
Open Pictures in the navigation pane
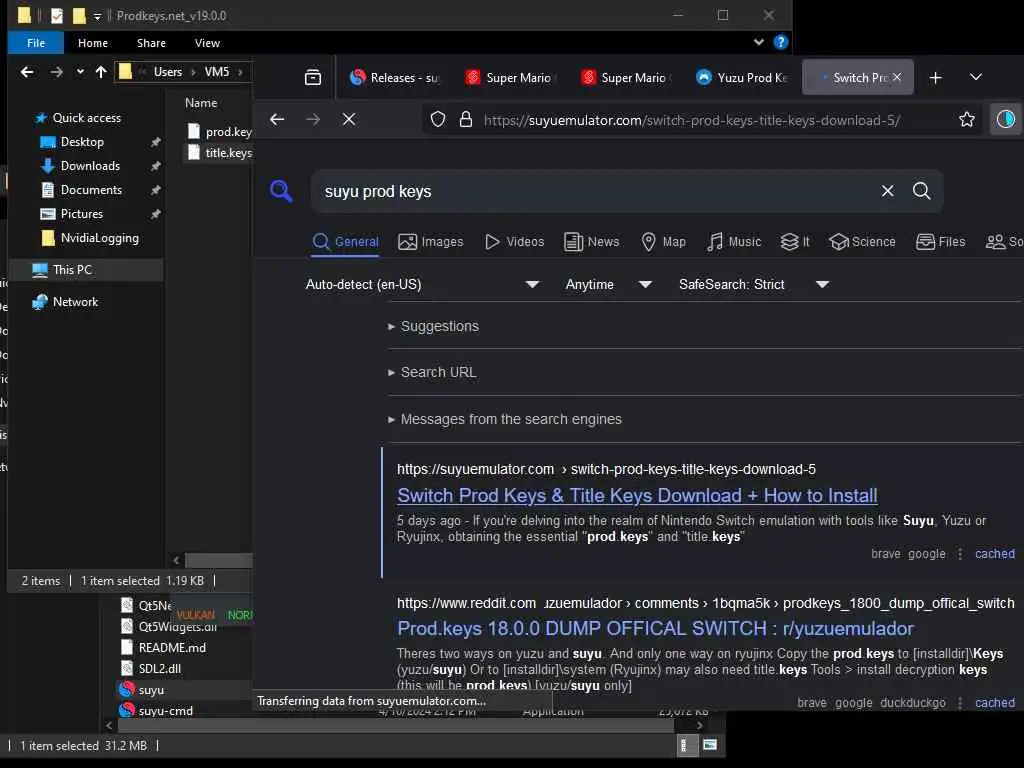coord(81,214)
